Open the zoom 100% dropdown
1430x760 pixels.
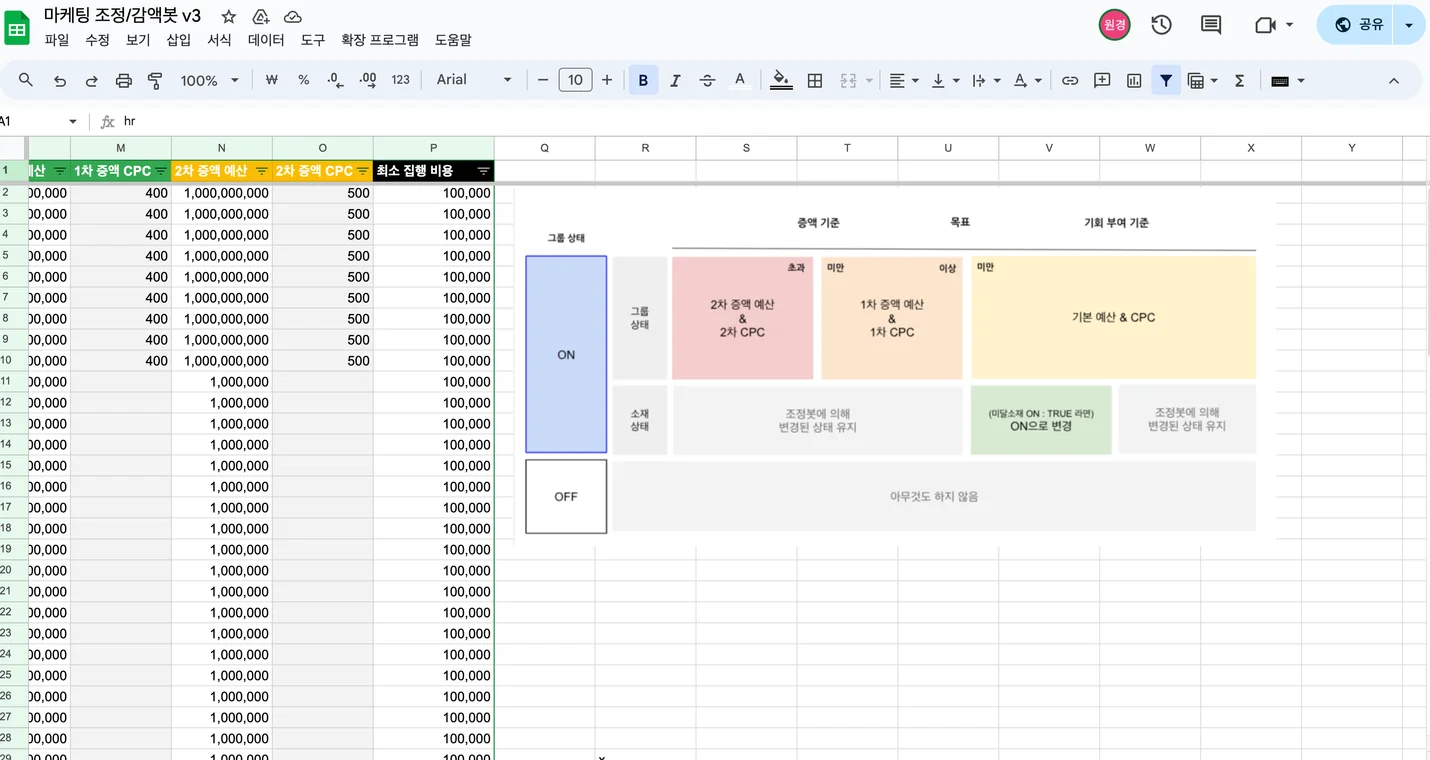click(x=209, y=80)
